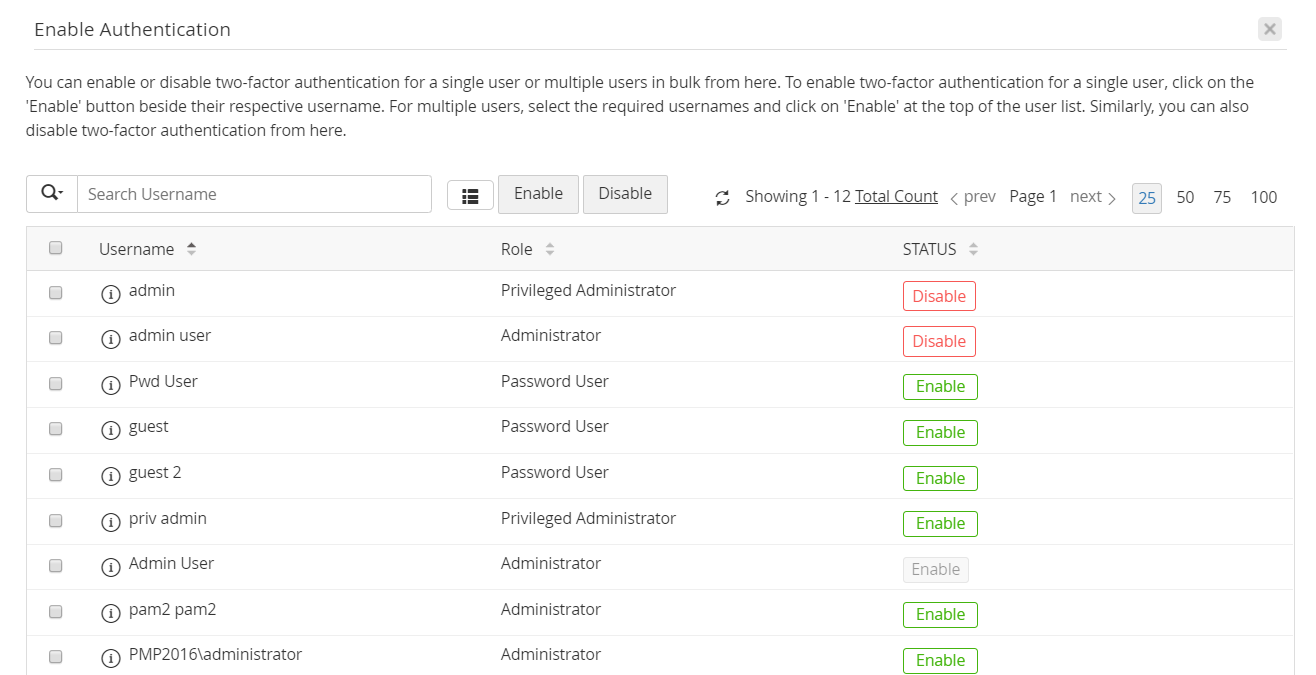
Task: Select the checkbox for guest row
Action: (56, 429)
